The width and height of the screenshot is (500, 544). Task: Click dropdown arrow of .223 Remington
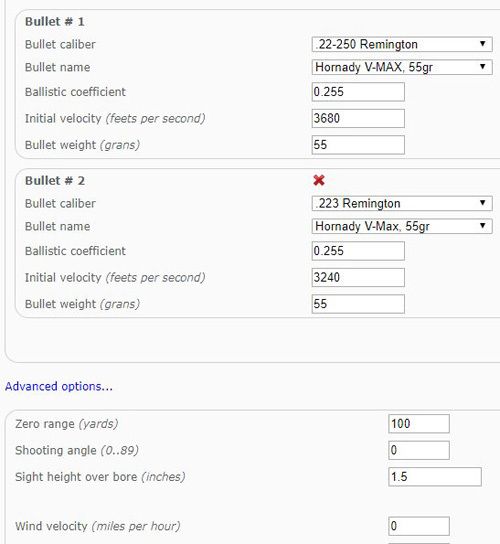(482, 203)
